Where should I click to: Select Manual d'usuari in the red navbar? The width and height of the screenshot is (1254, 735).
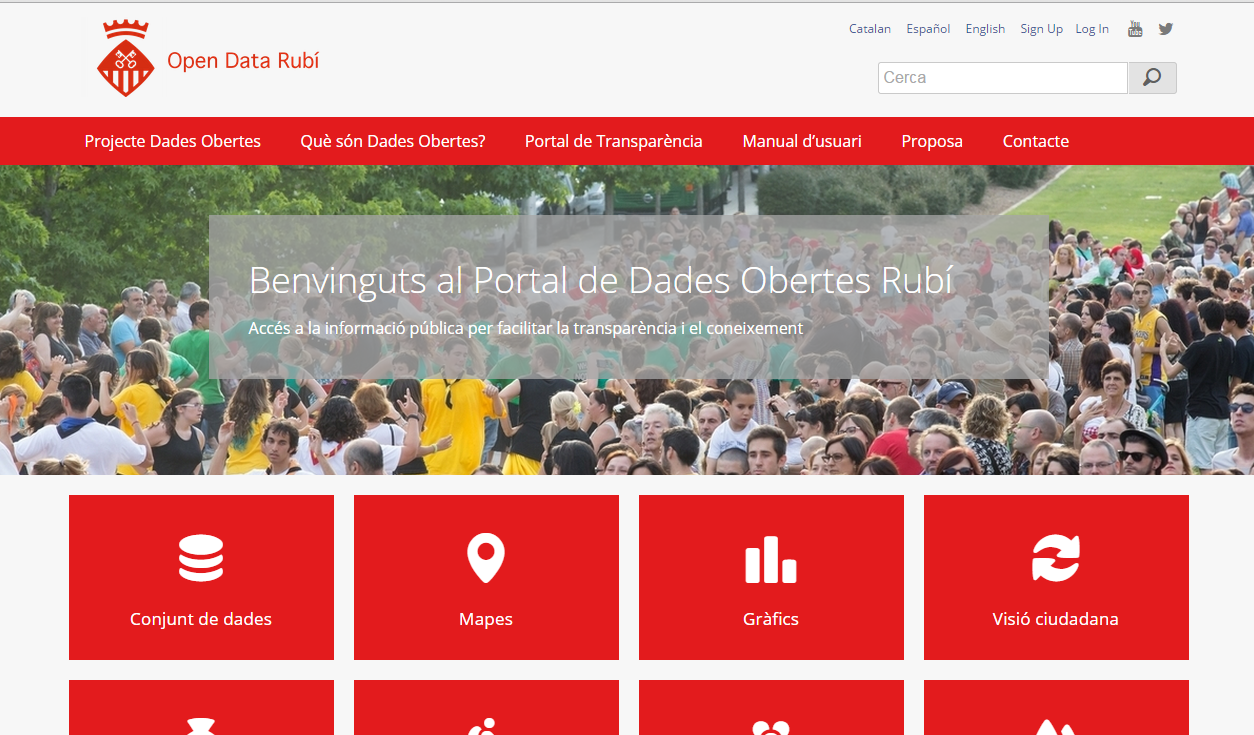[802, 141]
